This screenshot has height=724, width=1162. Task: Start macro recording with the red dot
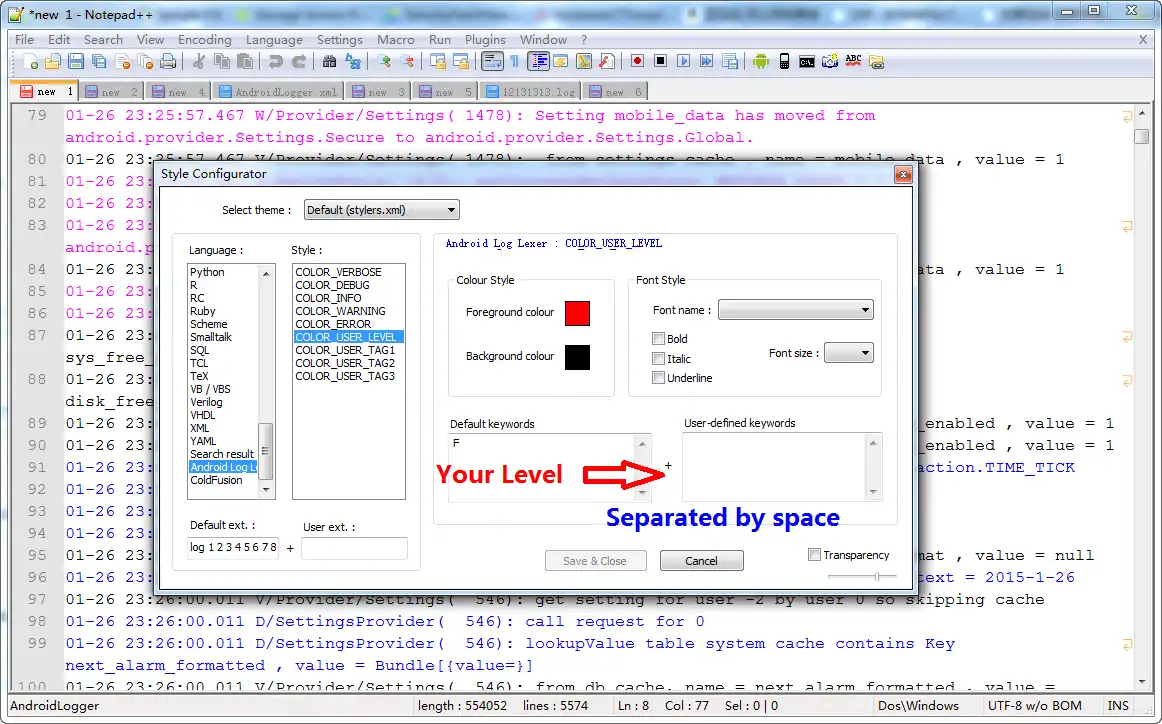coord(637,62)
